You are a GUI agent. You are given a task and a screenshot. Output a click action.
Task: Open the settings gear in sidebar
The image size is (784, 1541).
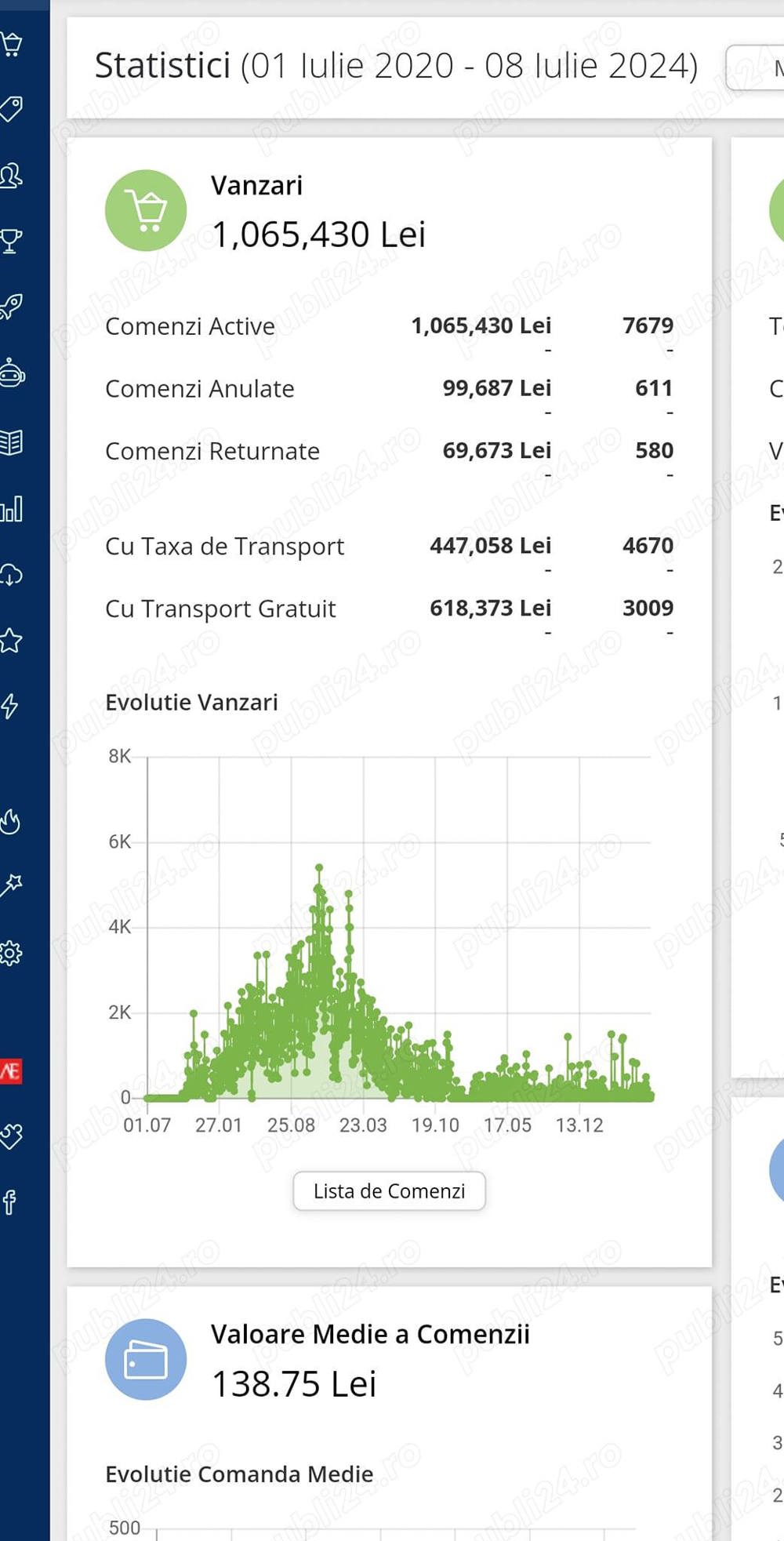point(11,954)
